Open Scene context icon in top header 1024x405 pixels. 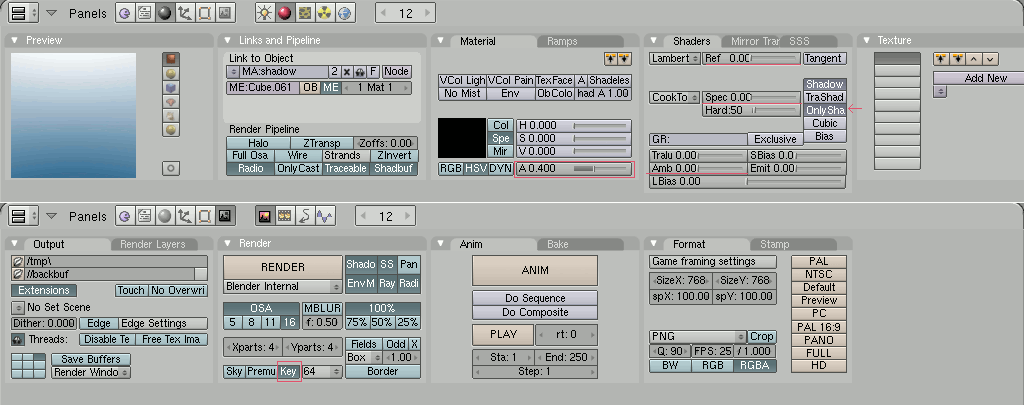225,13
